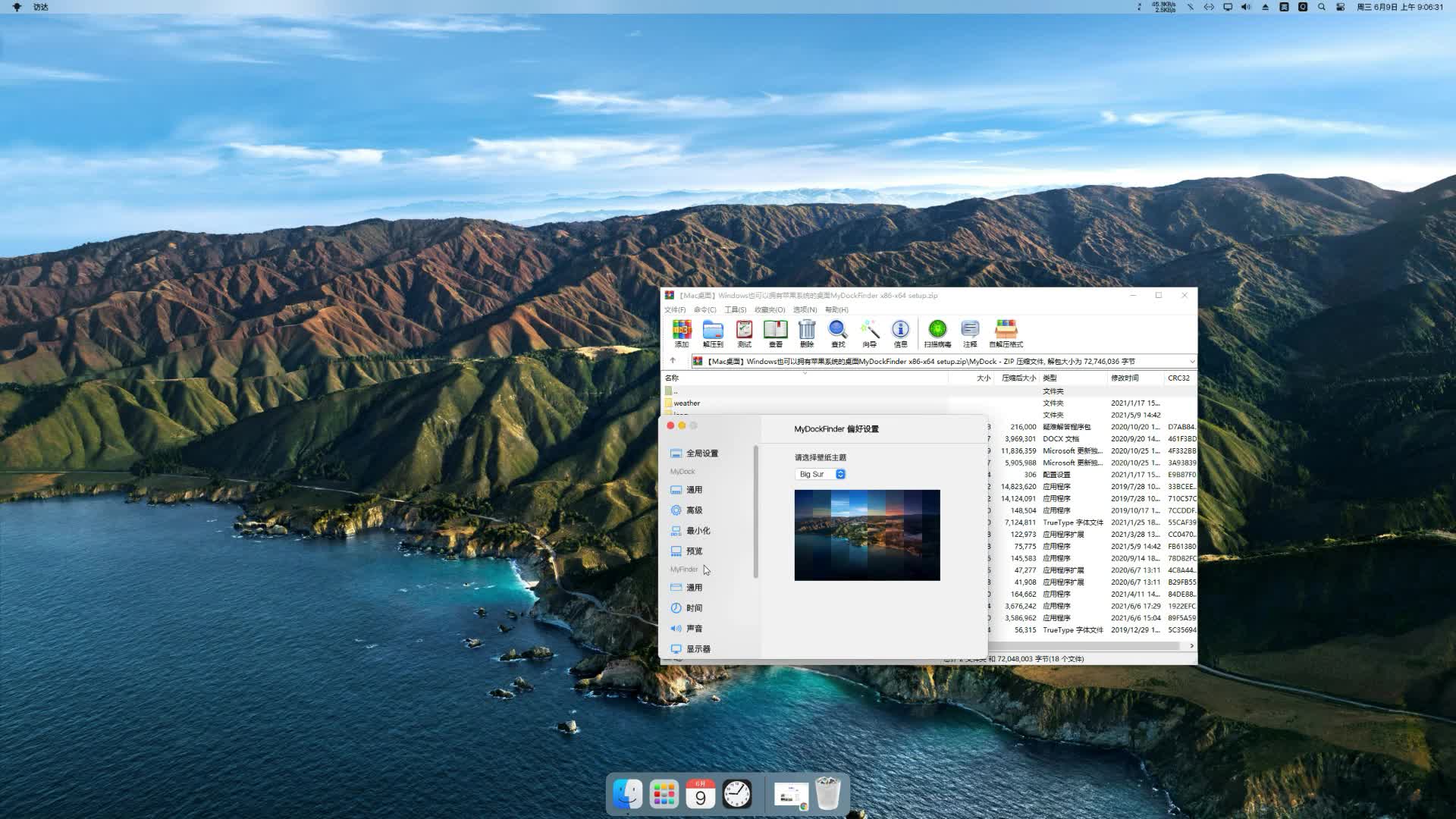The width and height of the screenshot is (1456, 819).
Task: Click the WinRAR 添加 (Add) toolbar icon
Action: click(682, 333)
